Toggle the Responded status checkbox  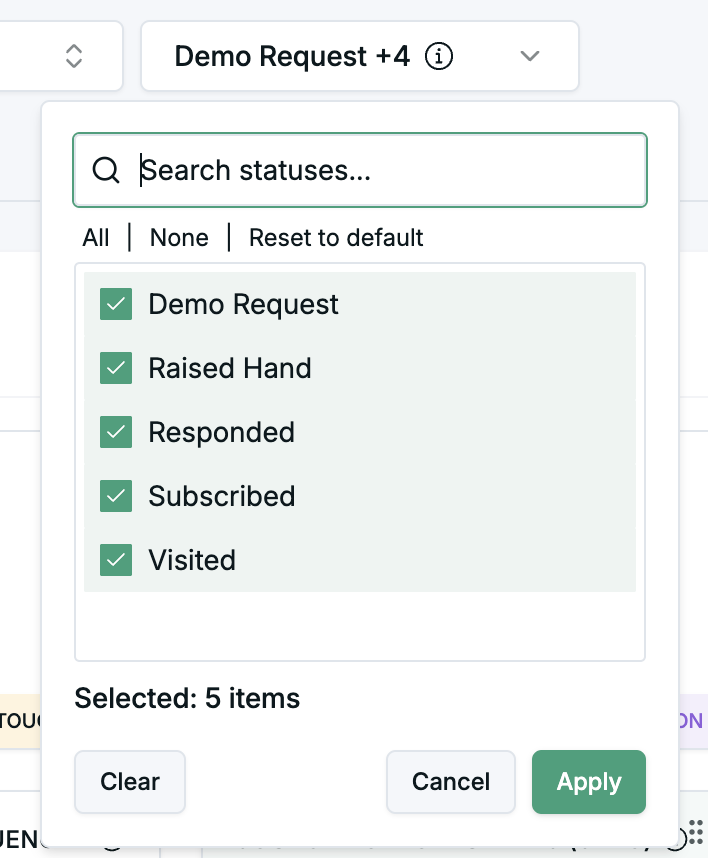116,432
